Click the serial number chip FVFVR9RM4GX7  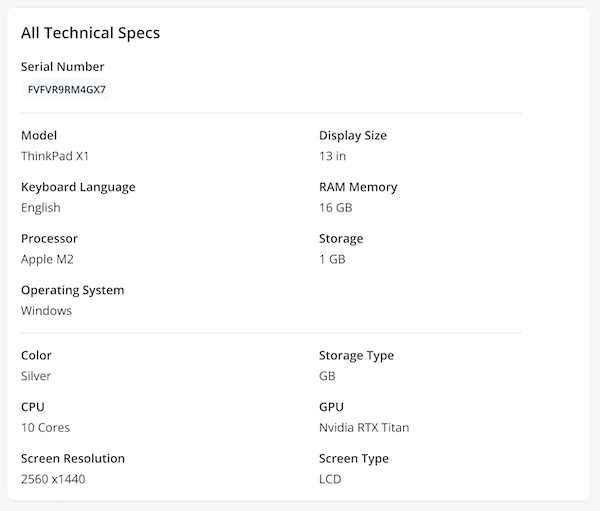[67, 90]
